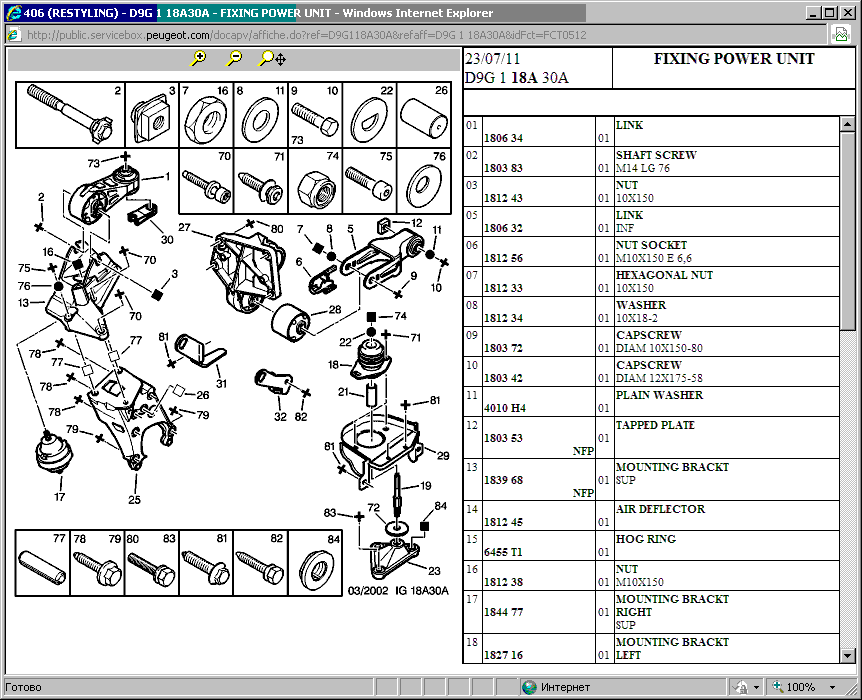Image resolution: width=862 pixels, height=700 pixels.
Task: Click part number 4010 H4 plain washer
Action: click(x=503, y=408)
